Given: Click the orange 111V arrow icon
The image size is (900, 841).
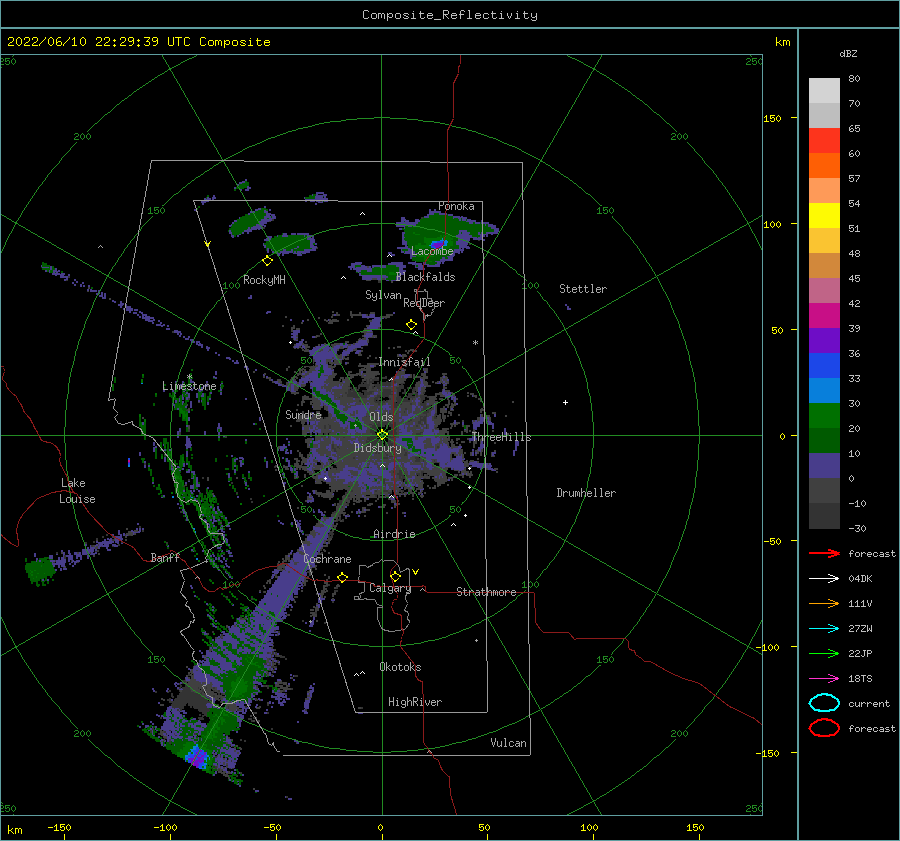Looking at the screenshot, I should 824,603.
